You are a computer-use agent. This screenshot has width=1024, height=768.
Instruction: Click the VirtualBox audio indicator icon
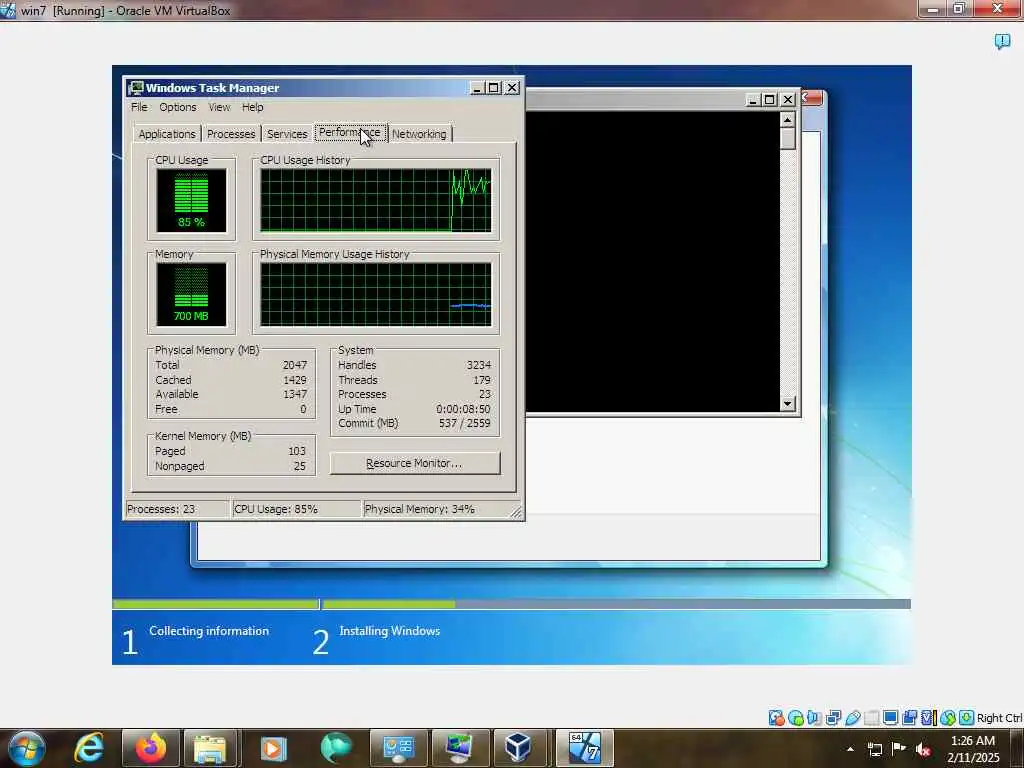point(814,718)
